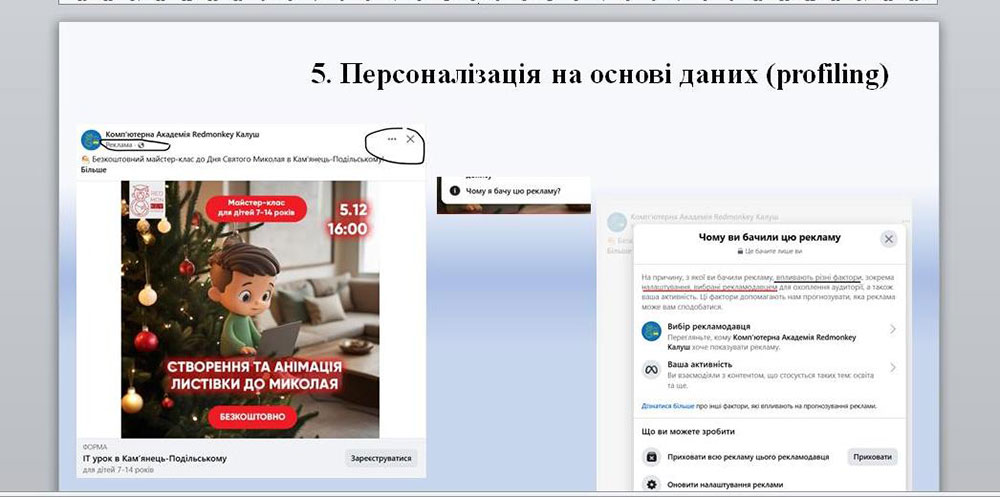The image size is (1000, 497).
Task: Dismiss the ad with its X icon
Action: point(410,139)
